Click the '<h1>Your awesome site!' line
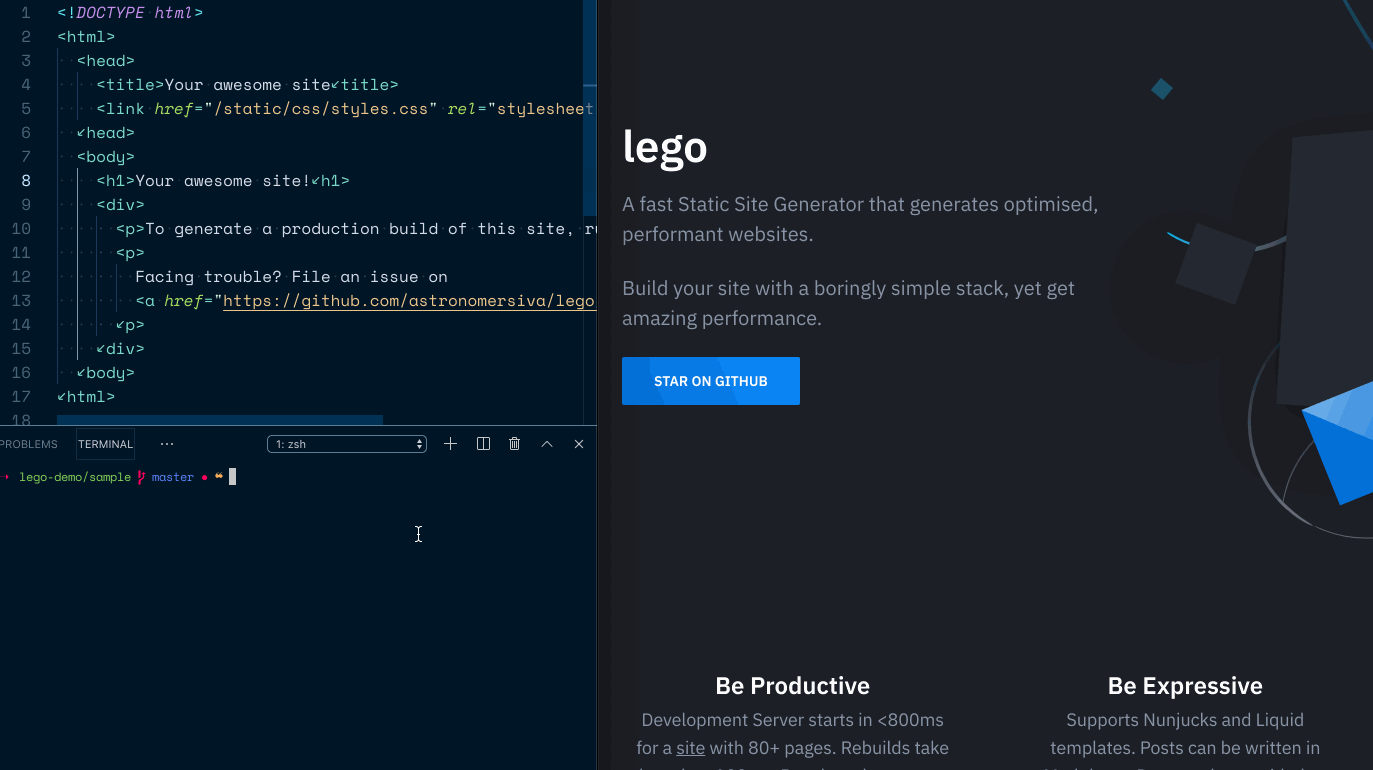The height and width of the screenshot is (770, 1373). pos(223,181)
